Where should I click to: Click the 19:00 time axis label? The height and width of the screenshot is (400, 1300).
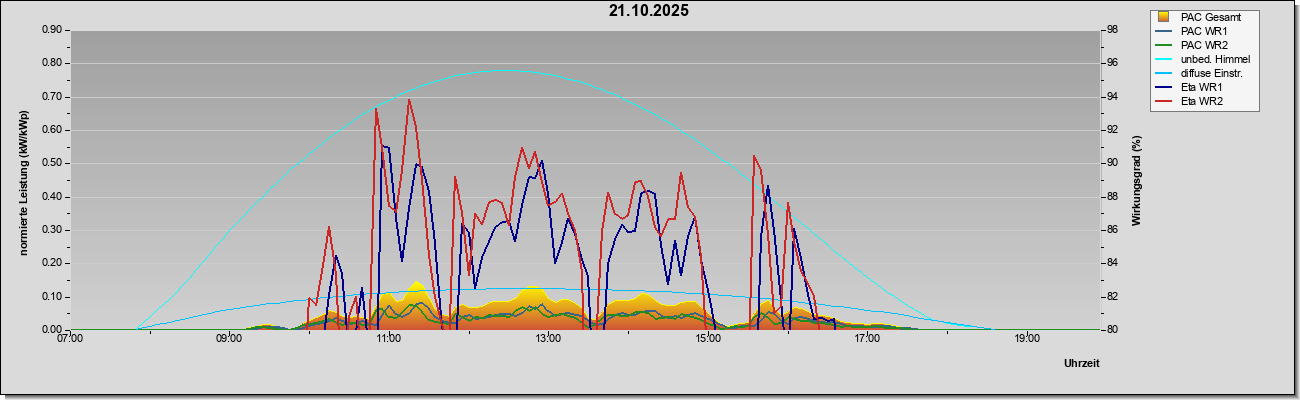(x=1027, y=339)
